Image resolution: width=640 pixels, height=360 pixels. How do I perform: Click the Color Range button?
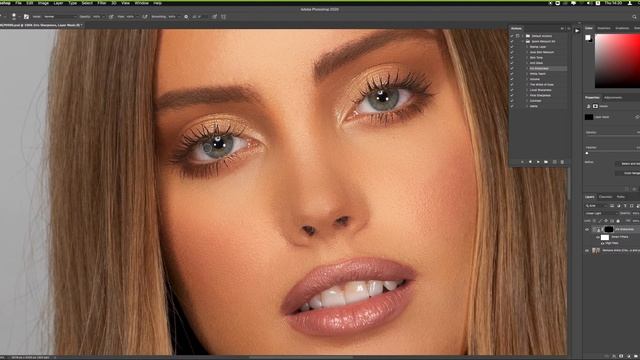628,173
